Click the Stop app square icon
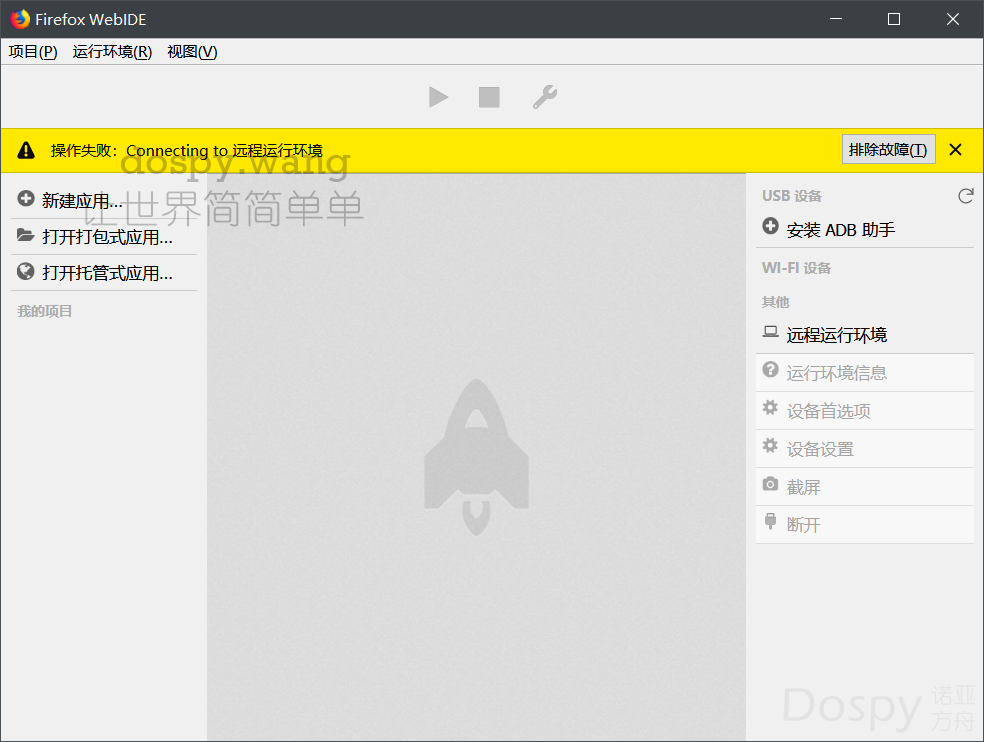The height and width of the screenshot is (742, 984). coord(489,97)
